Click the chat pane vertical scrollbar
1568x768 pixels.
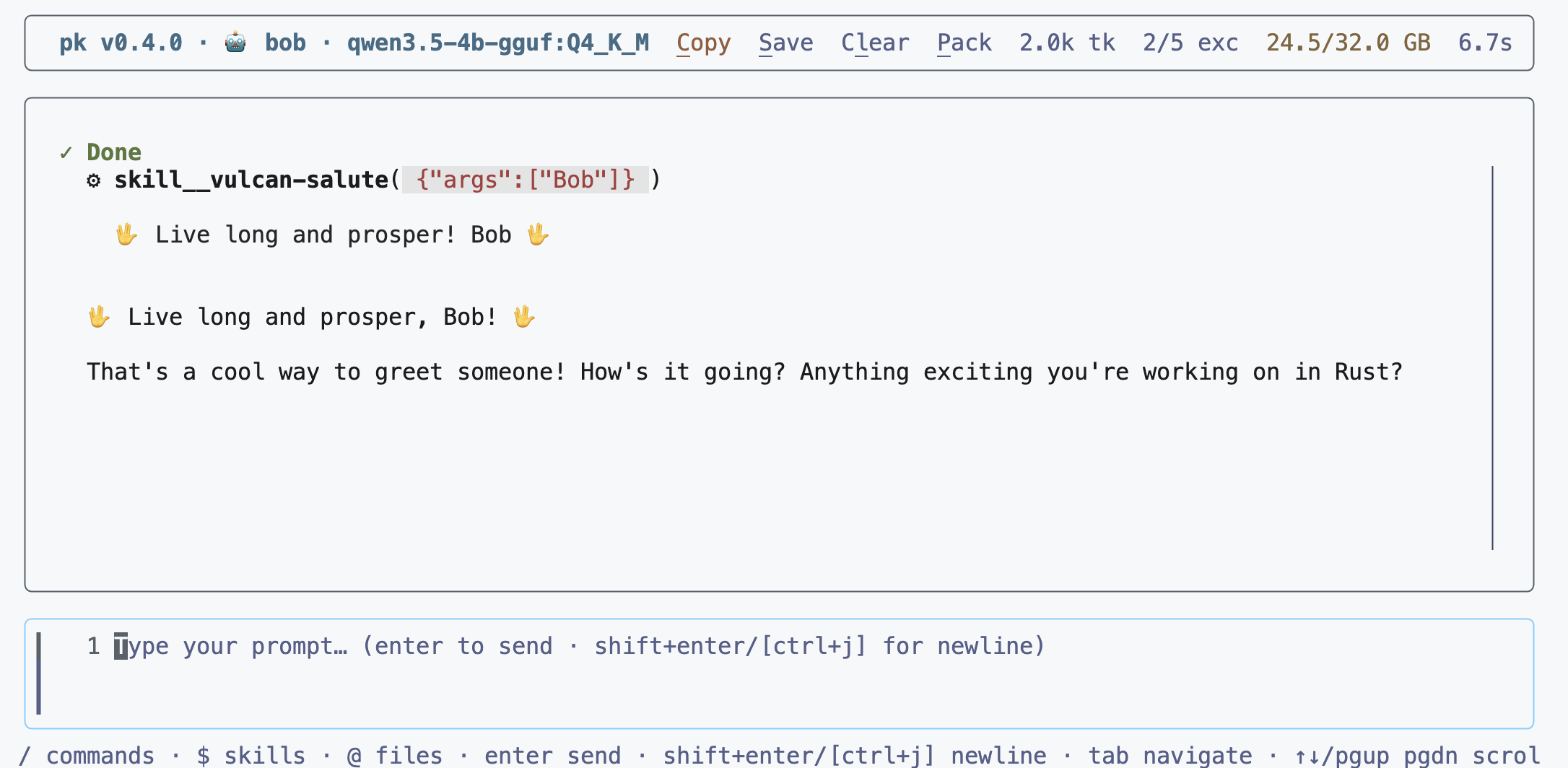tap(1492, 358)
